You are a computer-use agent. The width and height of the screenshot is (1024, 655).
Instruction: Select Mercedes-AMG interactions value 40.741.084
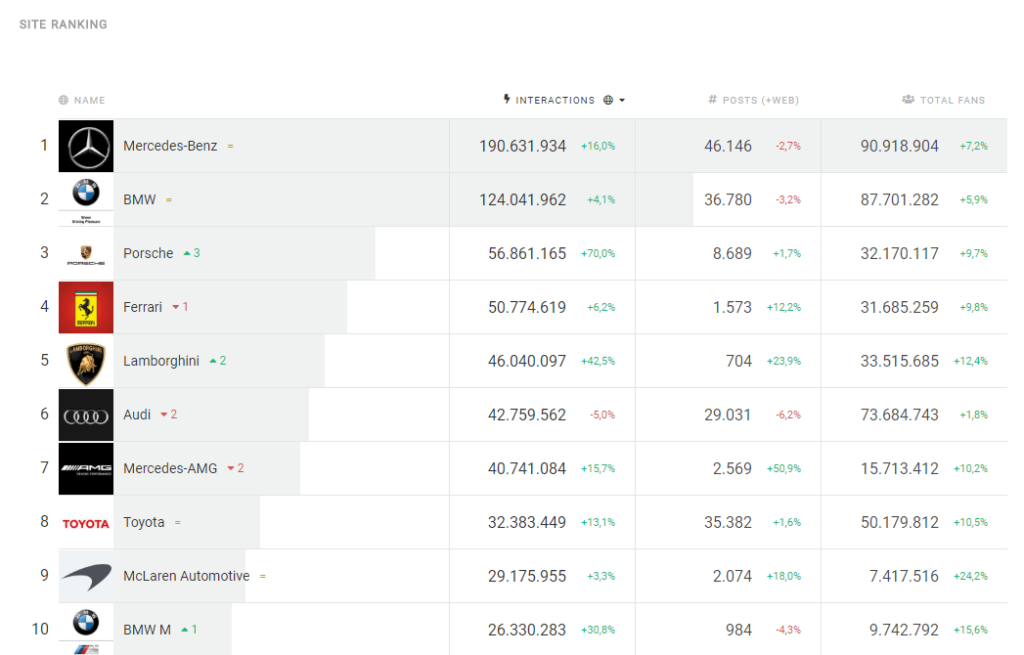pos(527,468)
